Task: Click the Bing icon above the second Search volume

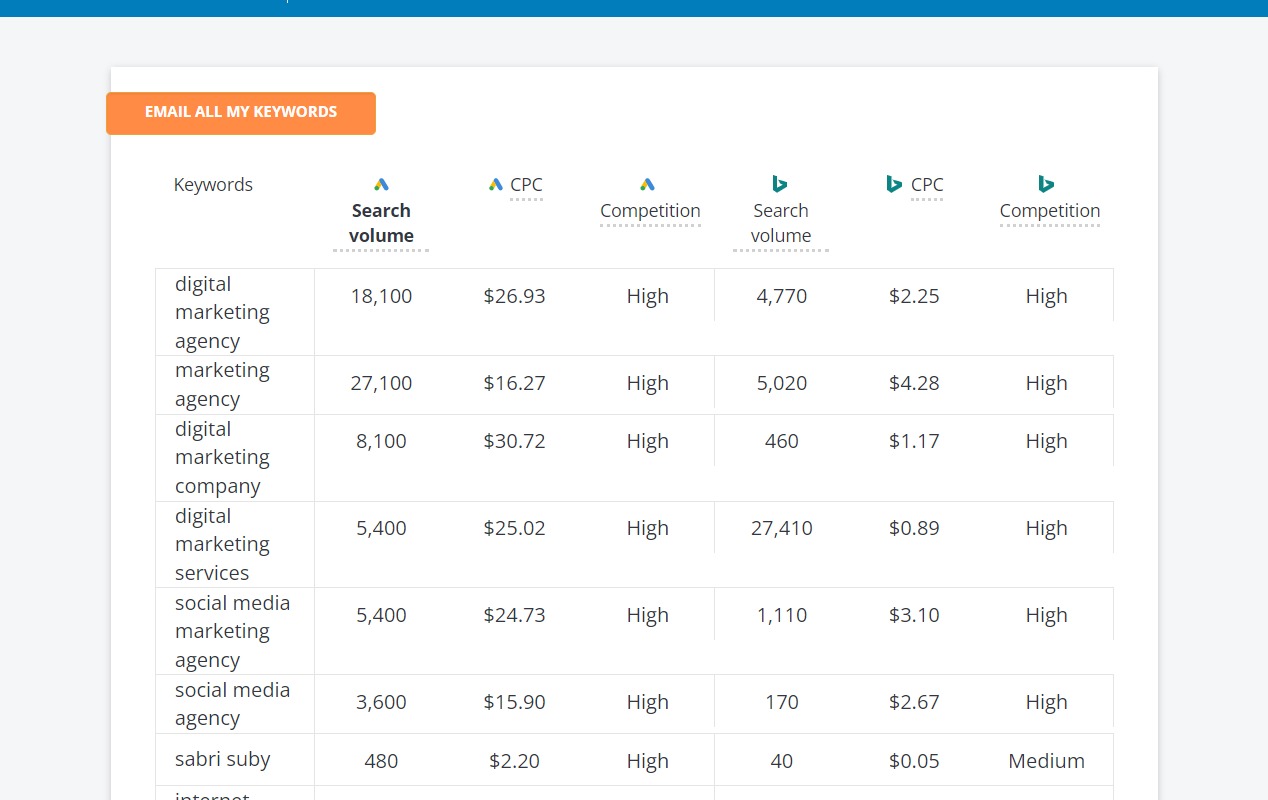Action: [x=780, y=184]
